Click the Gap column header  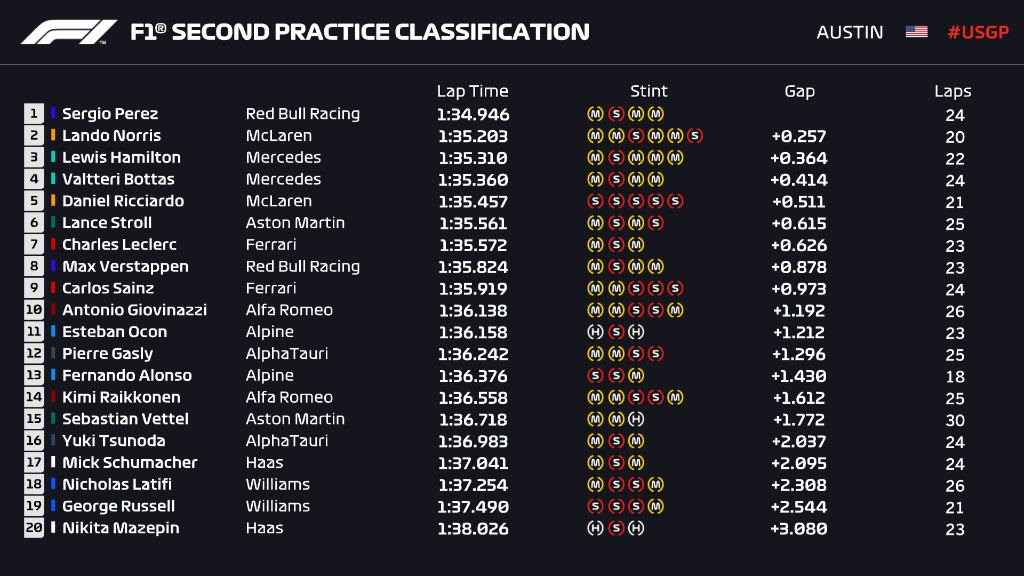tap(799, 91)
